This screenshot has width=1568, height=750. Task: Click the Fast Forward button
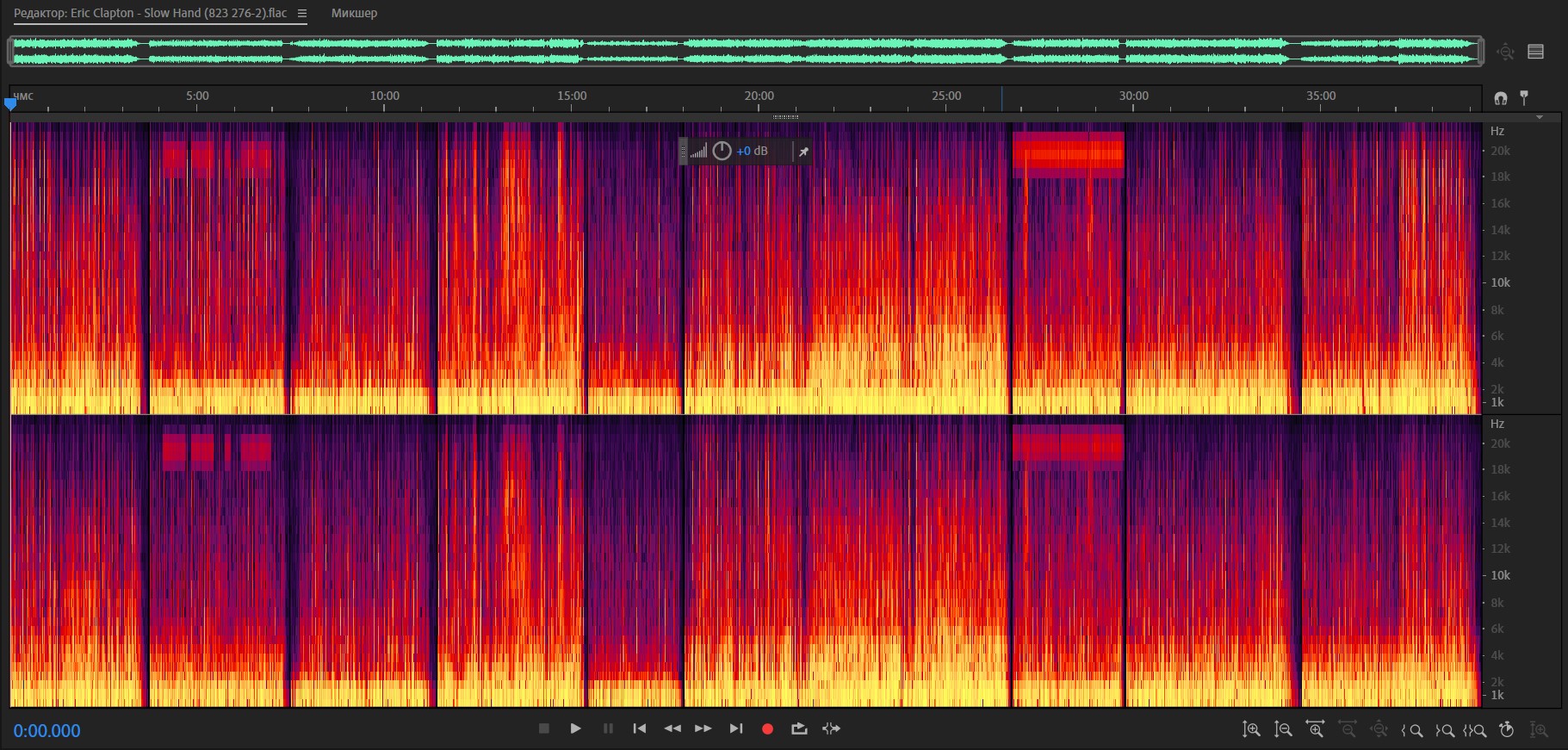[x=703, y=728]
